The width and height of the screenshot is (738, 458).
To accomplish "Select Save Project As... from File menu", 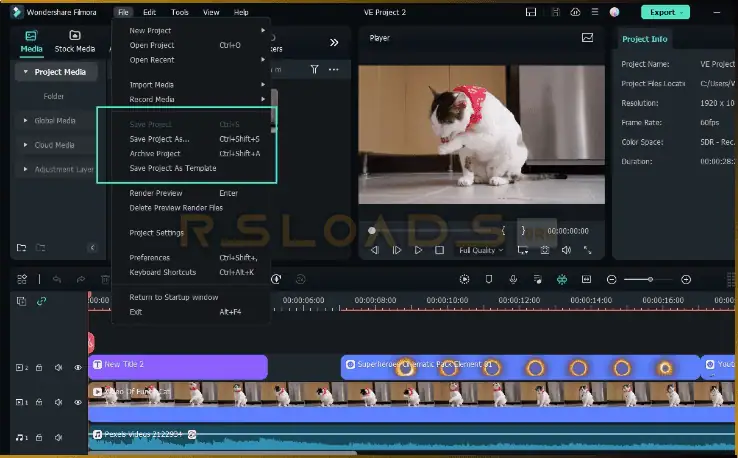I will point(159,139).
